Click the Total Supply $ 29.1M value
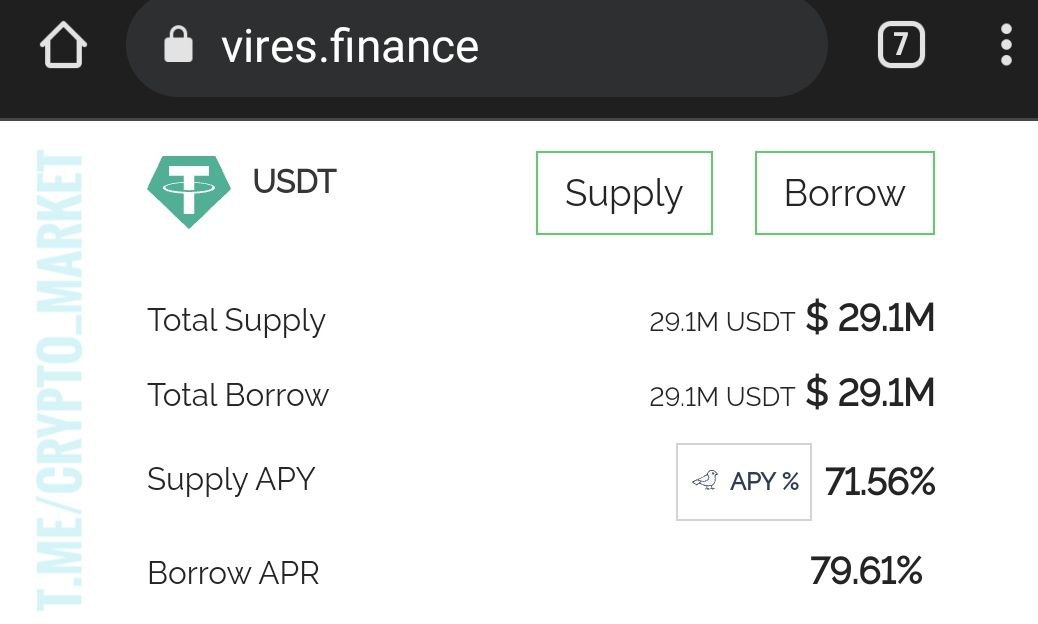 (870, 319)
